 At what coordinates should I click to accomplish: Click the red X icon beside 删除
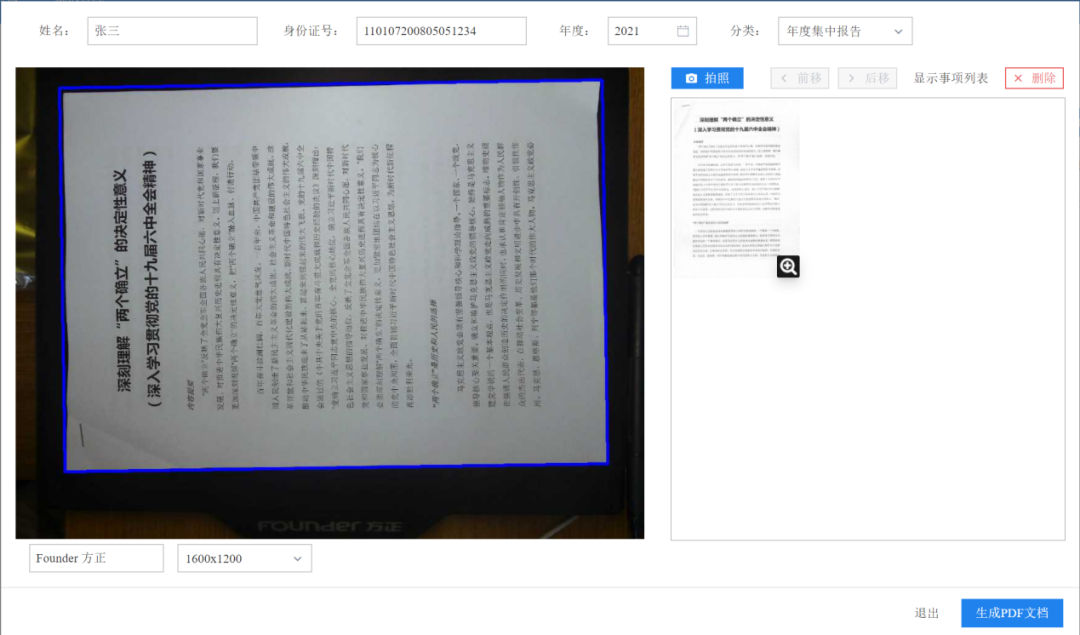point(1018,78)
